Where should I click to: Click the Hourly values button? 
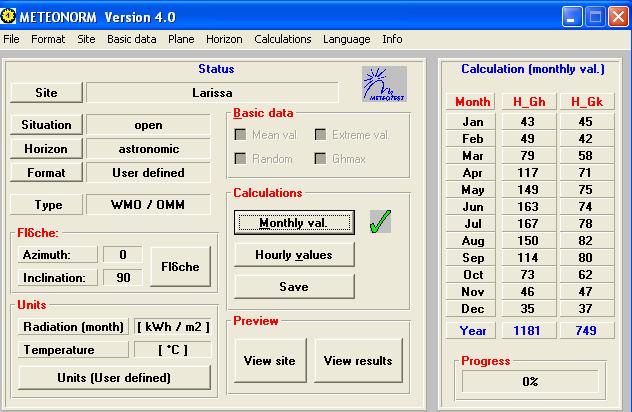click(294, 255)
